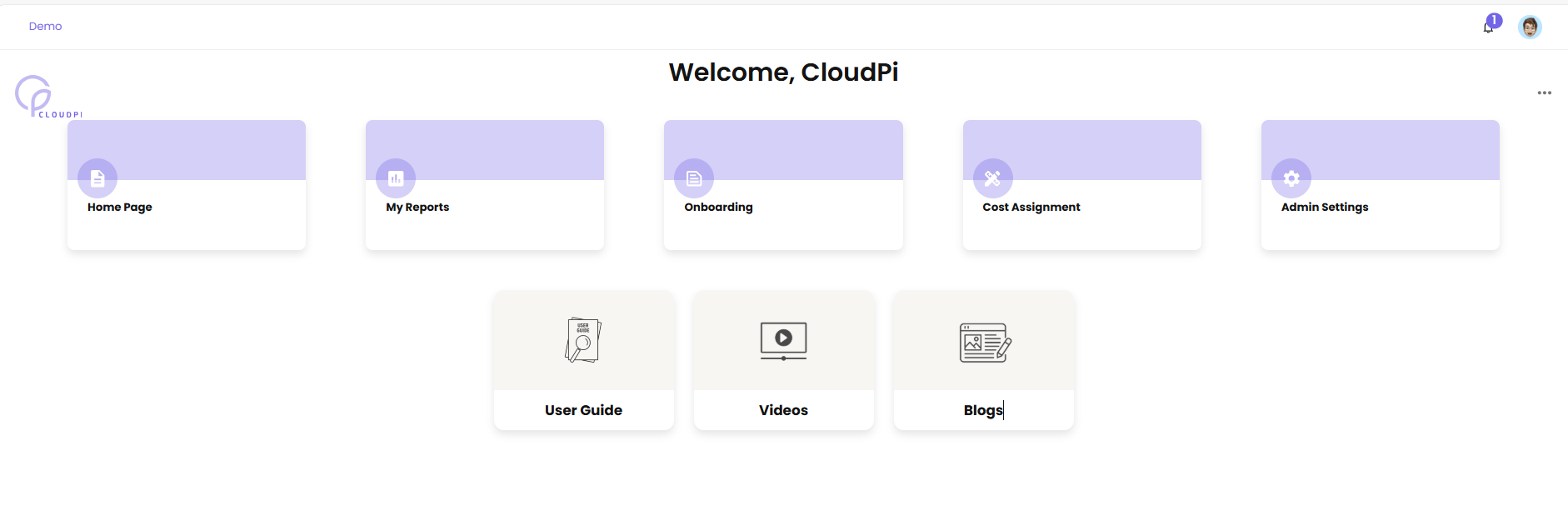This screenshot has height=521, width=1568.
Task: Select the Videos text label
Action: coord(783,410)
